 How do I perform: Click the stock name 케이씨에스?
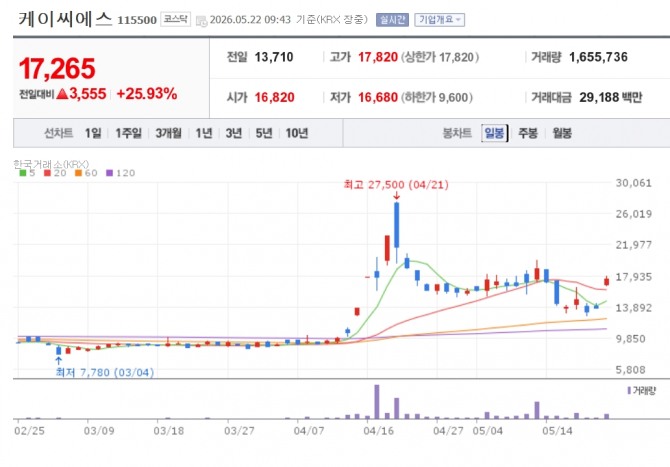click(65, 19)
